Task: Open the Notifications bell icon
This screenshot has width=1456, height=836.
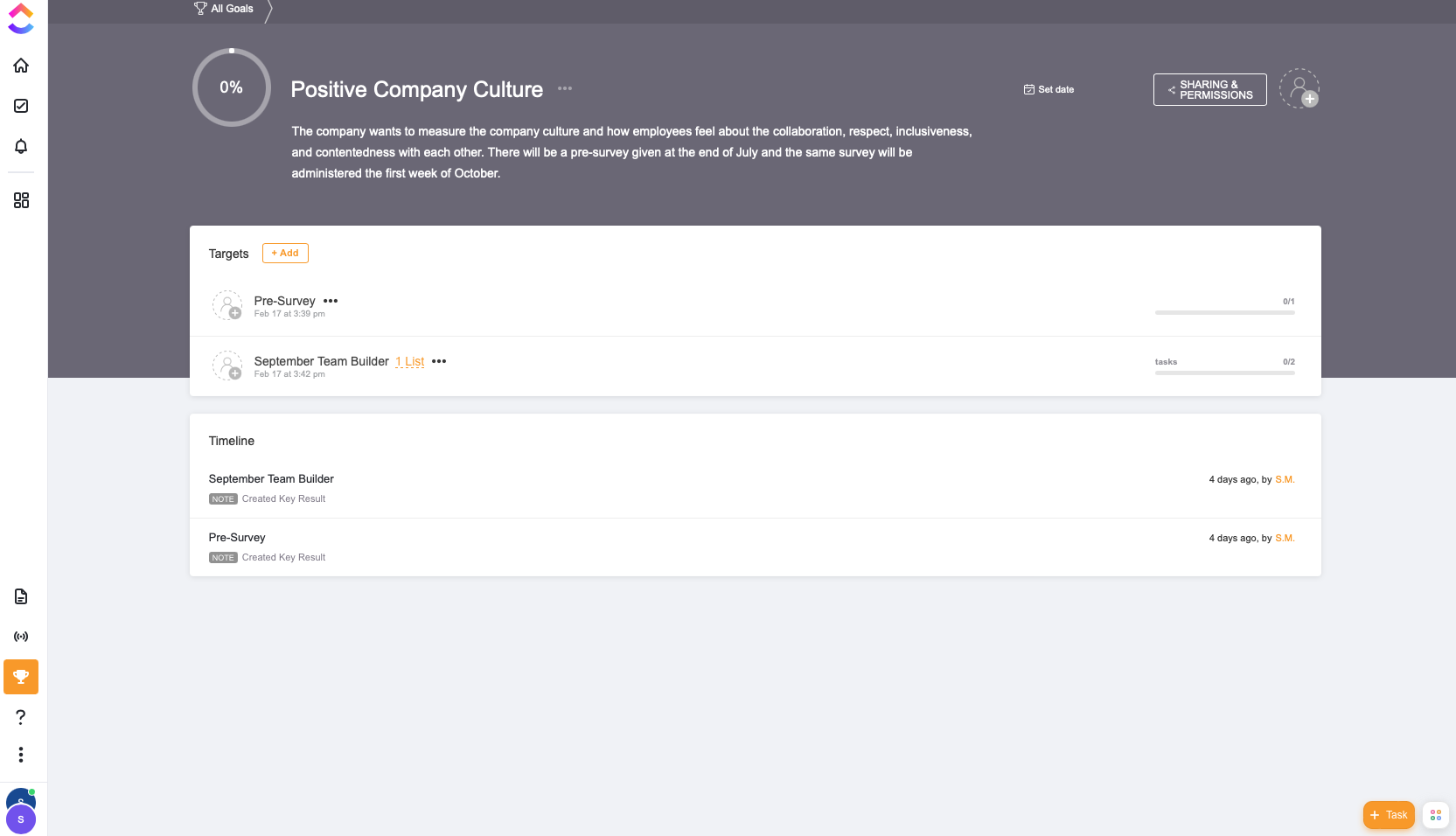Action: (21, 146)
